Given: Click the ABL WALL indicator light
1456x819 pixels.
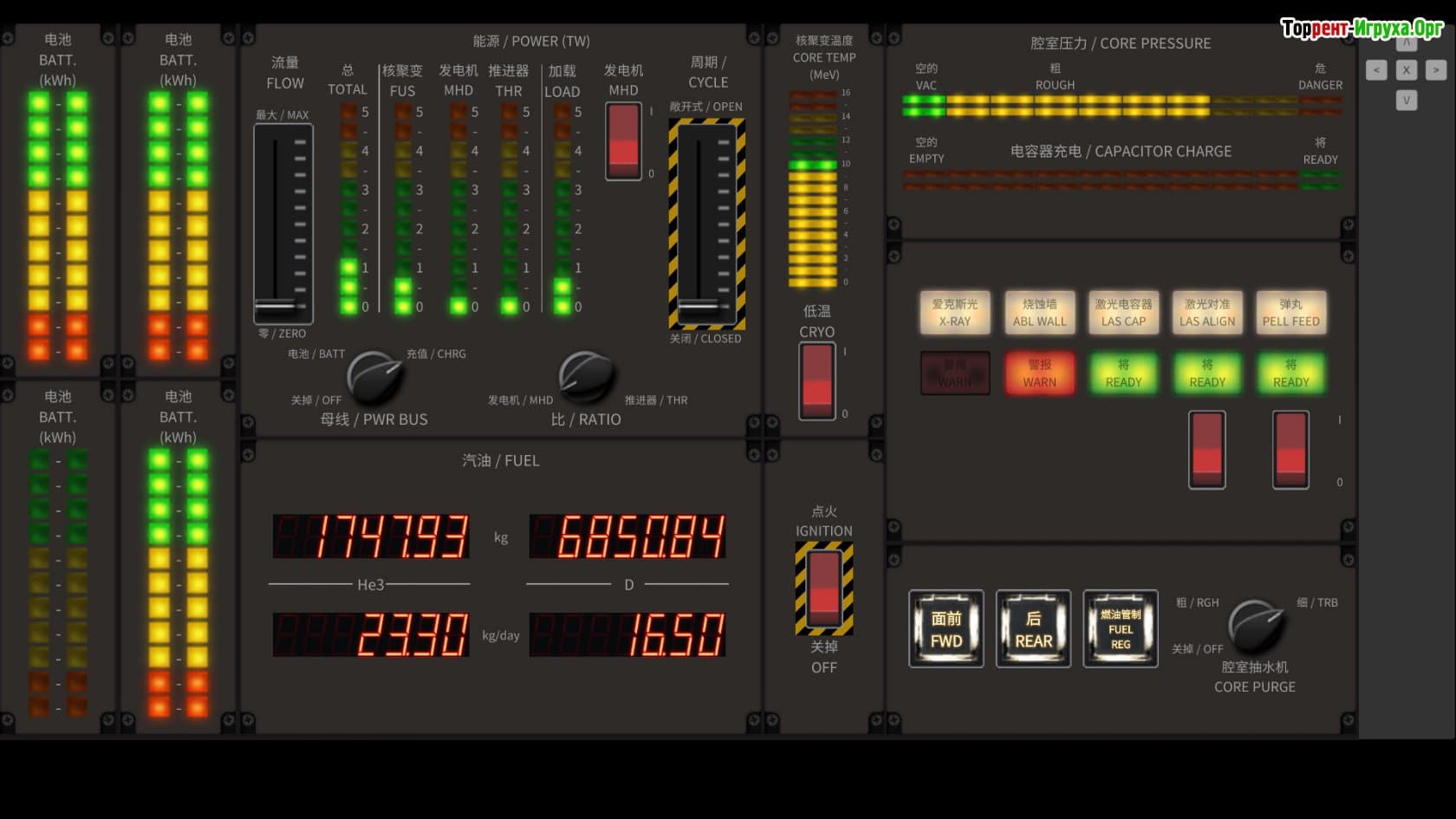Looking at the screenshot, I should tap(1039, 313).
